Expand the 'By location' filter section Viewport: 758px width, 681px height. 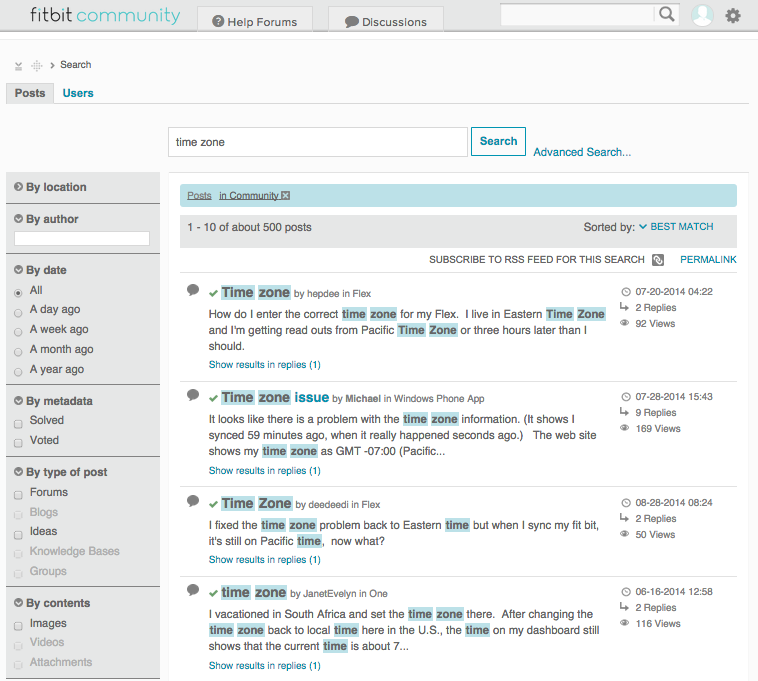coord(19,187)
